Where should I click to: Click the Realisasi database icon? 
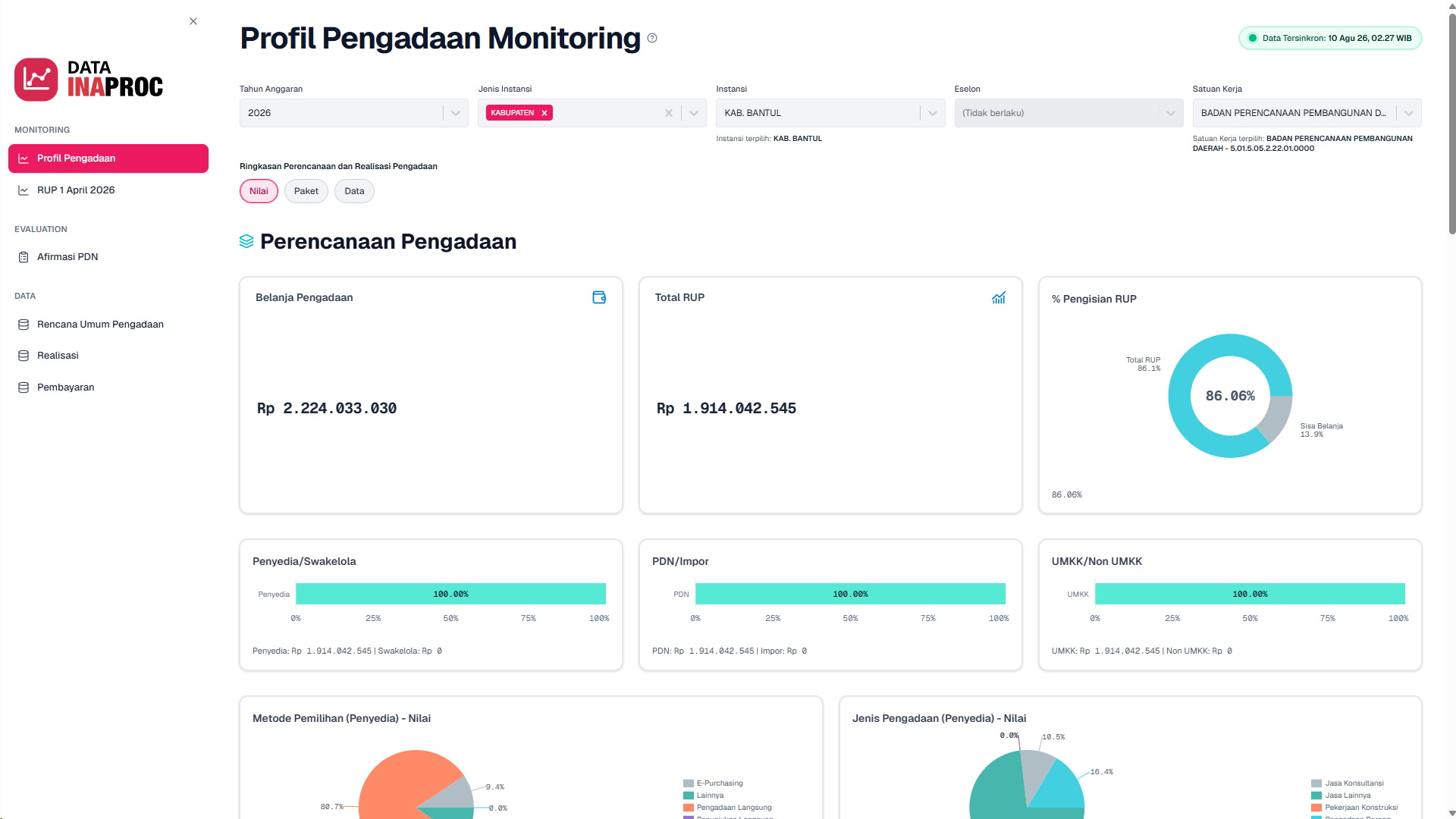[24, 356]
